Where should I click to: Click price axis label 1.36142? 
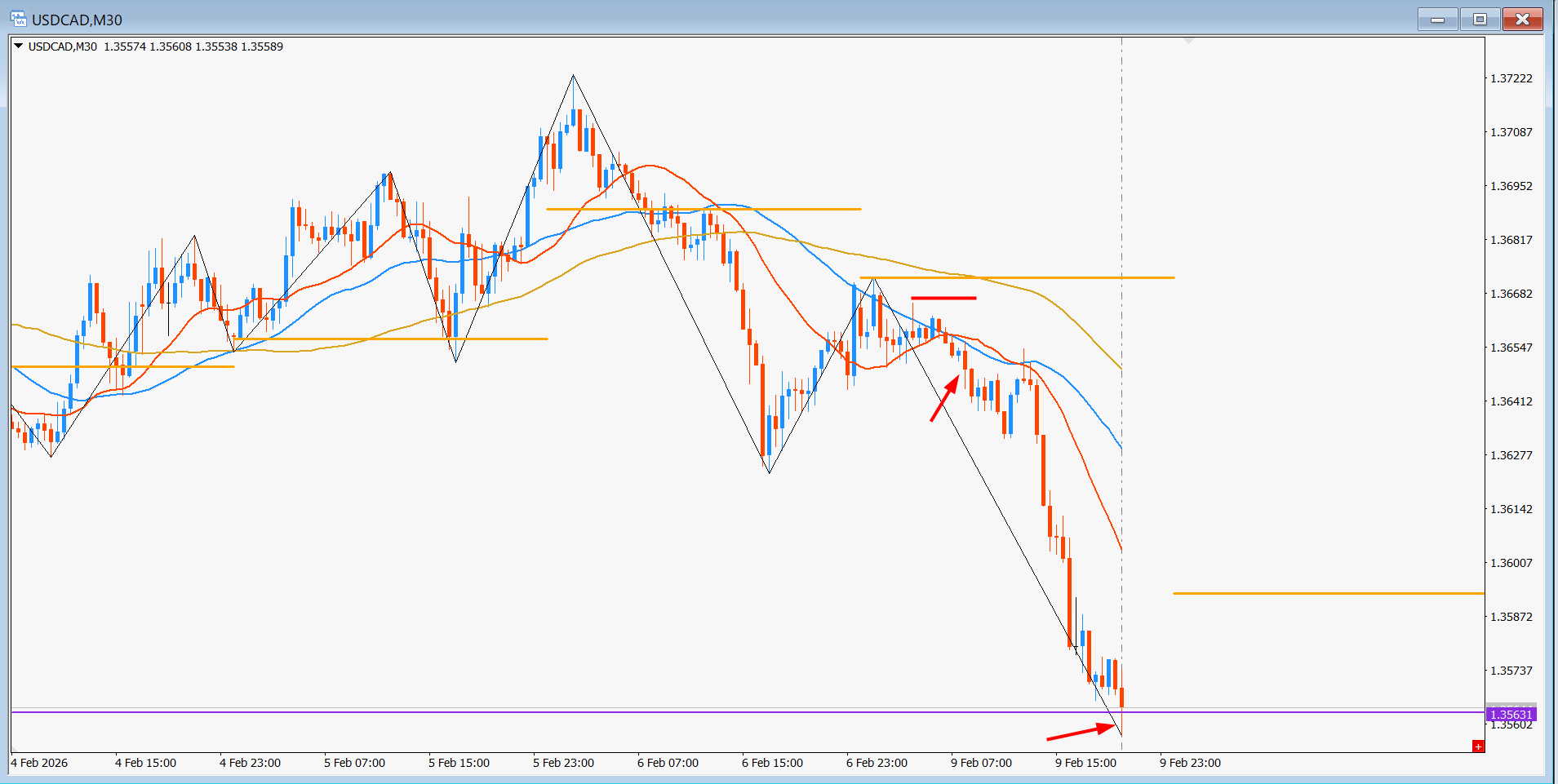click(x=1511, y=509)
